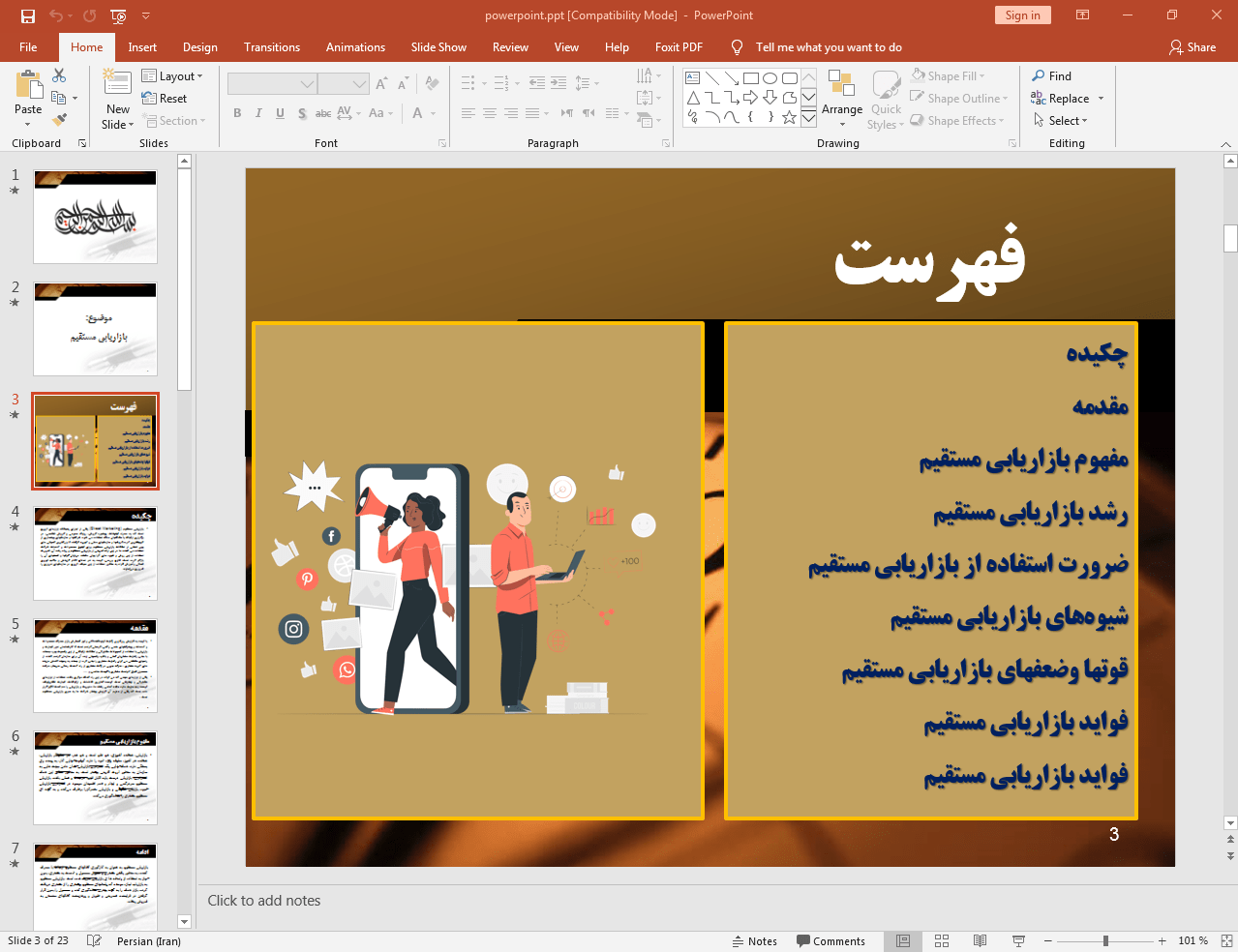Select slide 5 thumbnail
This screenshot has height=952, width=1238.
pos(95,666)
